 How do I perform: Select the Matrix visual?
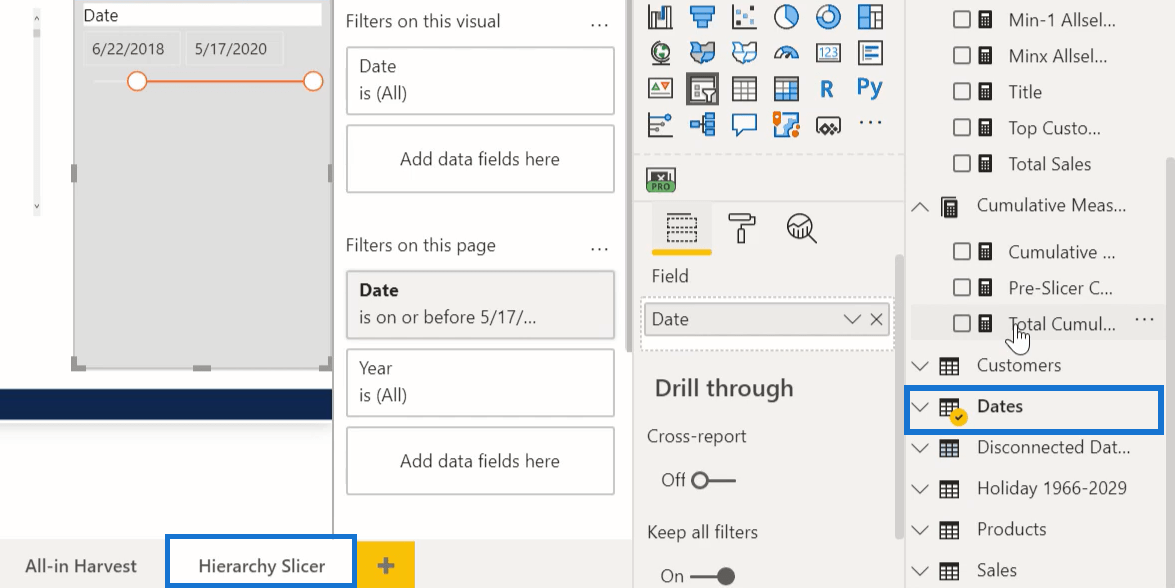[x=786, y=88]
